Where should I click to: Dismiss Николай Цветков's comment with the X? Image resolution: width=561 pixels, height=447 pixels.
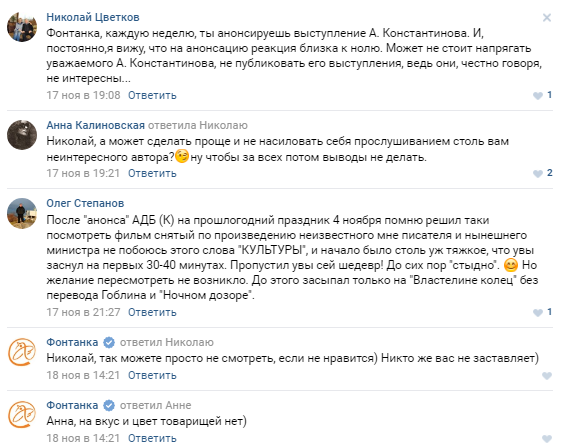[x=547, y=18]
